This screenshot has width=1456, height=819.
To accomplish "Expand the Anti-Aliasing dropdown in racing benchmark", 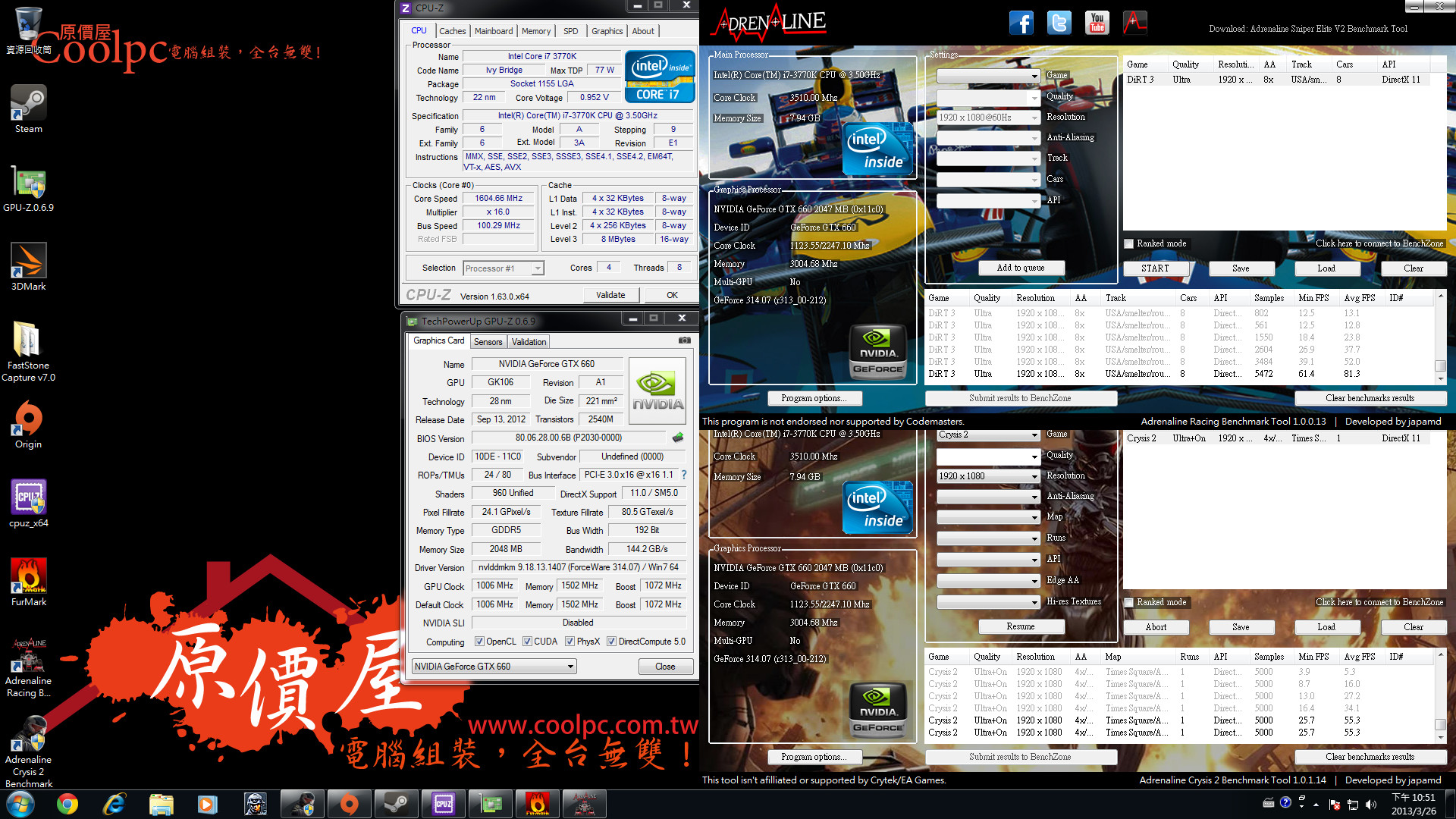I will pyautogui.click(x=988, y=138).
